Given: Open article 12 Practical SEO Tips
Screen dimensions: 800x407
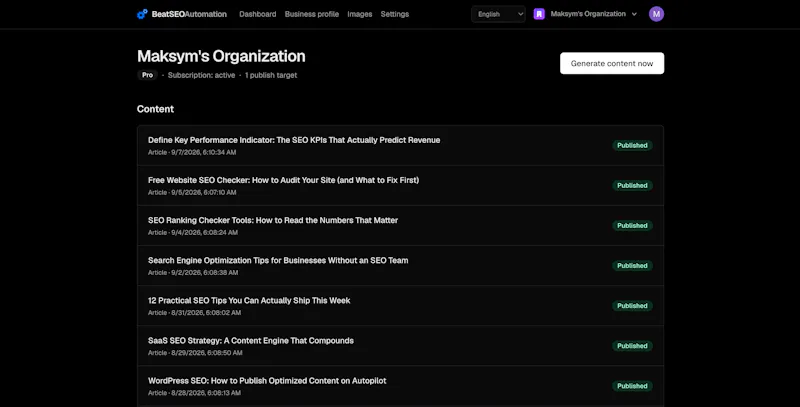Looking at the screenshot, I should (249, 300).
